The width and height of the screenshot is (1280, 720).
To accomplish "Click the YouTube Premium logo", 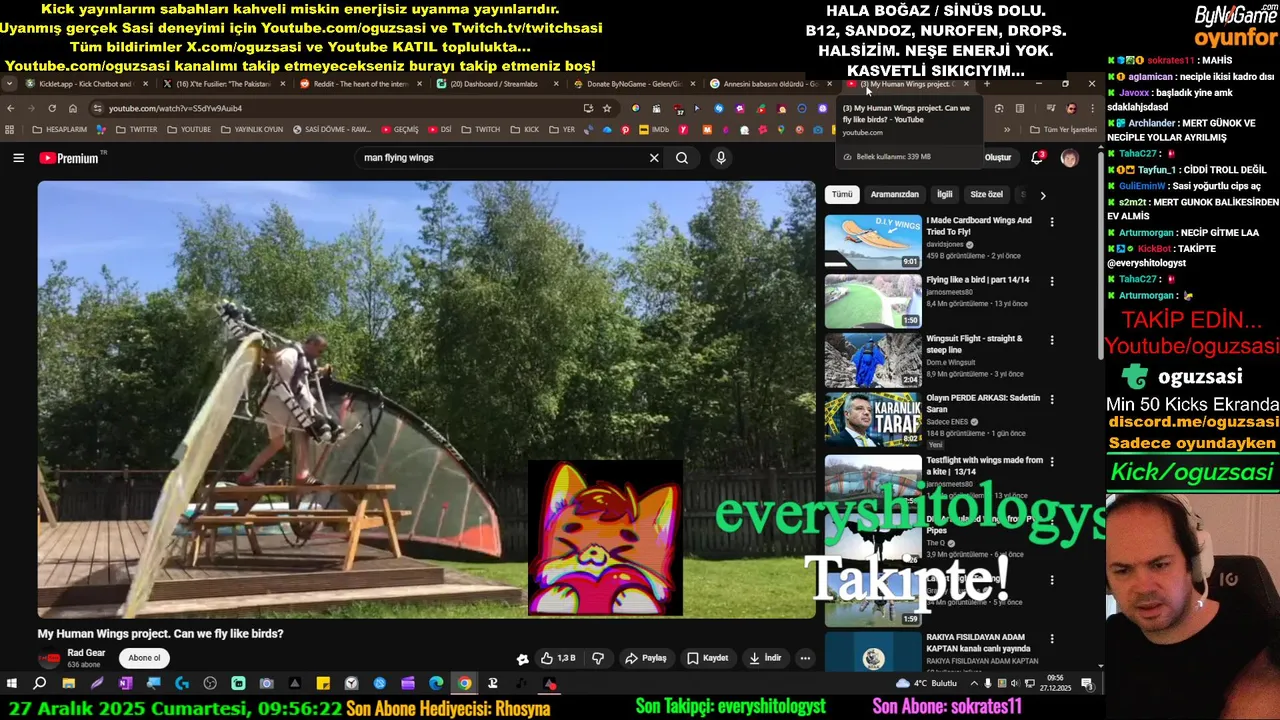I will 71,158.
